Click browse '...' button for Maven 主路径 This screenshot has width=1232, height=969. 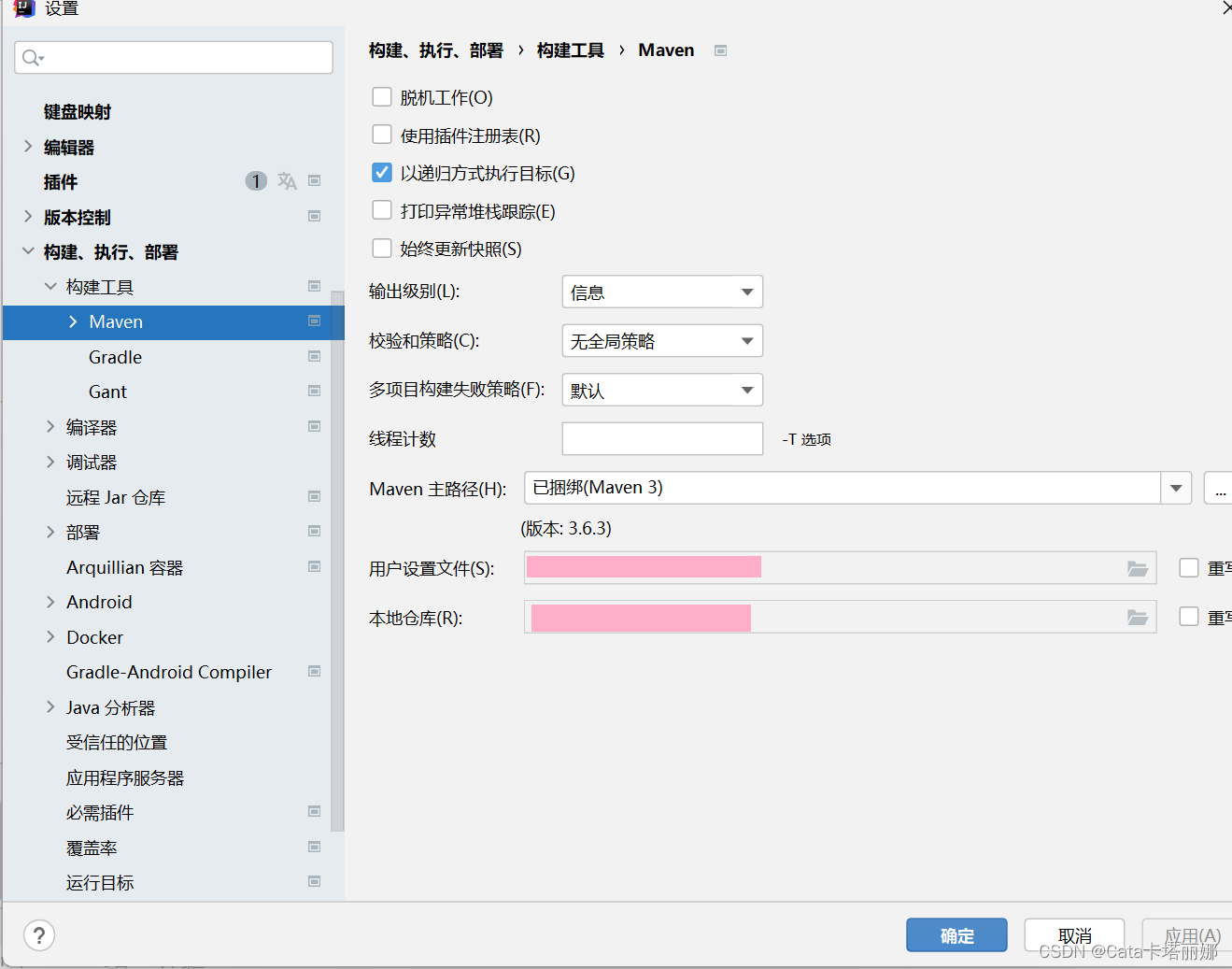1219,488
